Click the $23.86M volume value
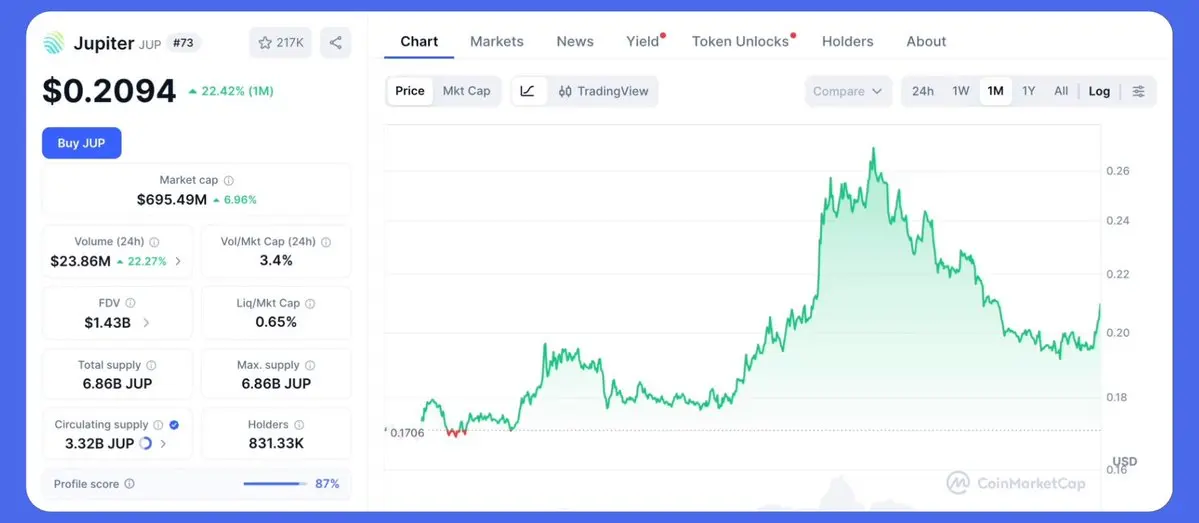Screen dimensions: 1199x523 (x=80, y=261)
